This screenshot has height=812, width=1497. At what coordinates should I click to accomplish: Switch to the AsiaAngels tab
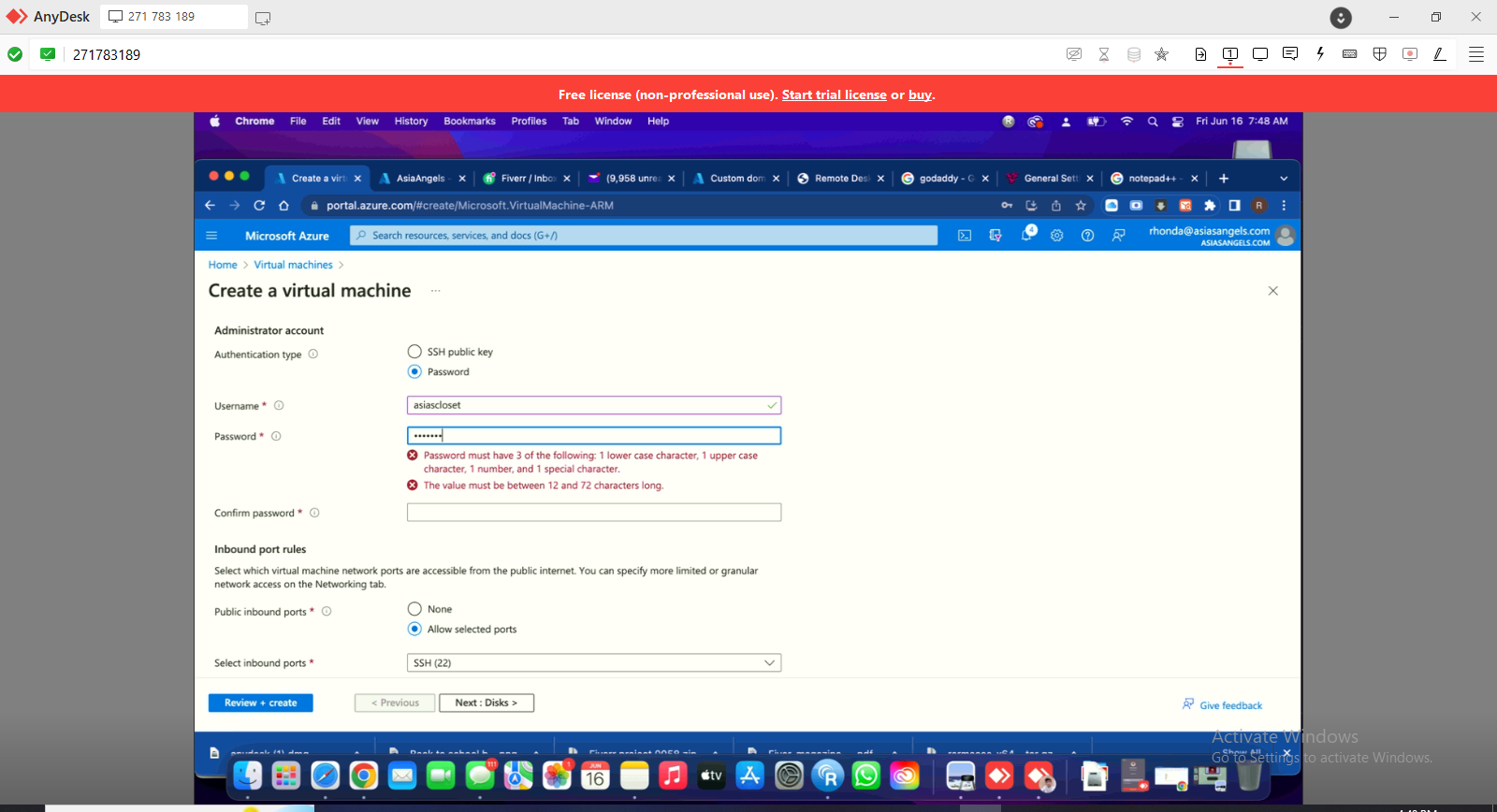(420, 179)
